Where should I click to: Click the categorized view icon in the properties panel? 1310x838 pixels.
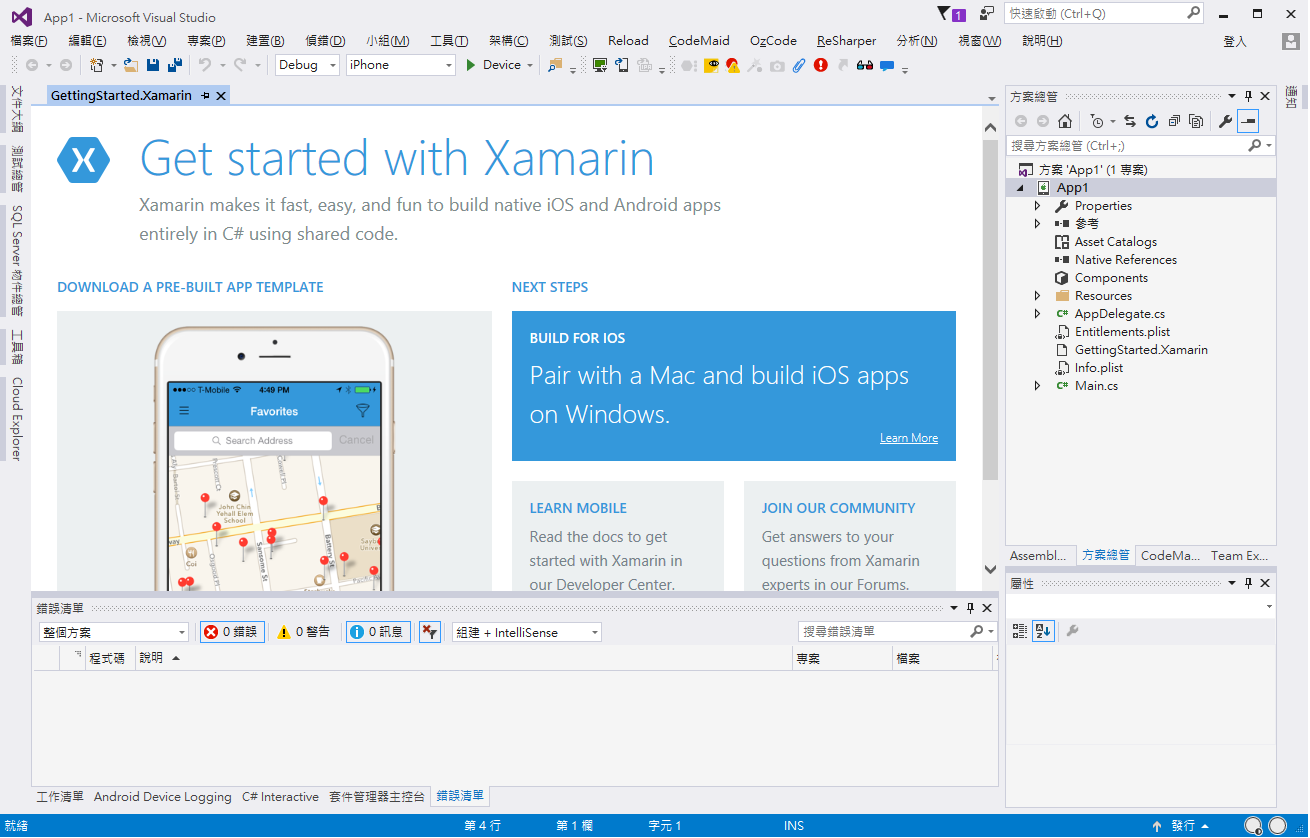pyautogui.click(x=1020, y=631)
